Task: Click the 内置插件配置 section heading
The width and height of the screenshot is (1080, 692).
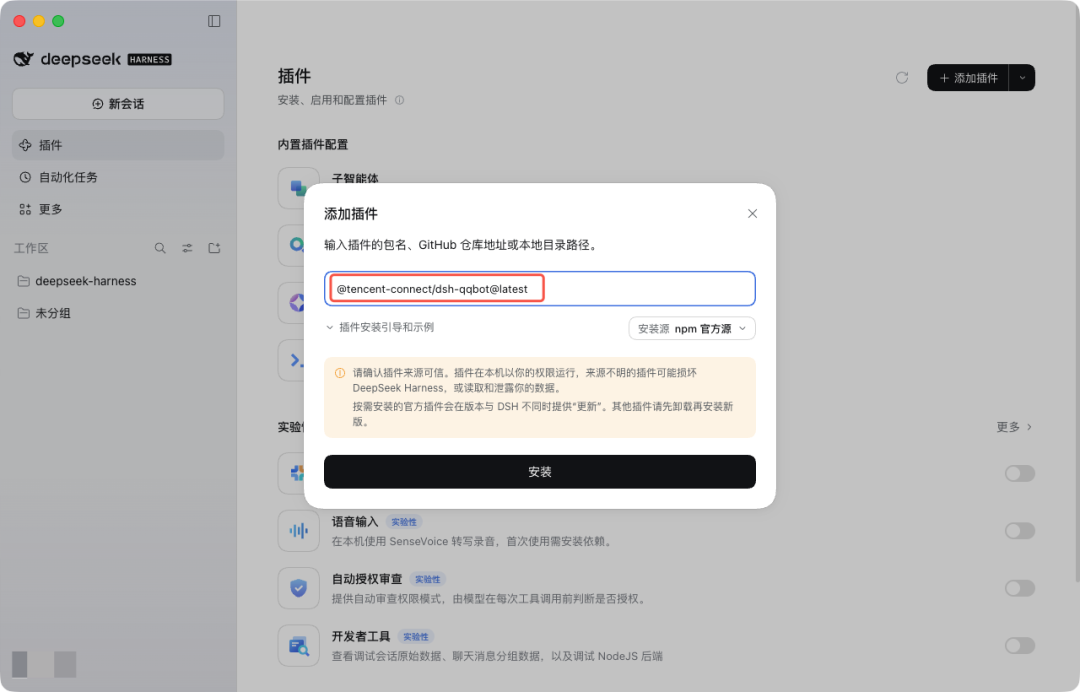Action: click(x=313, y=145)
